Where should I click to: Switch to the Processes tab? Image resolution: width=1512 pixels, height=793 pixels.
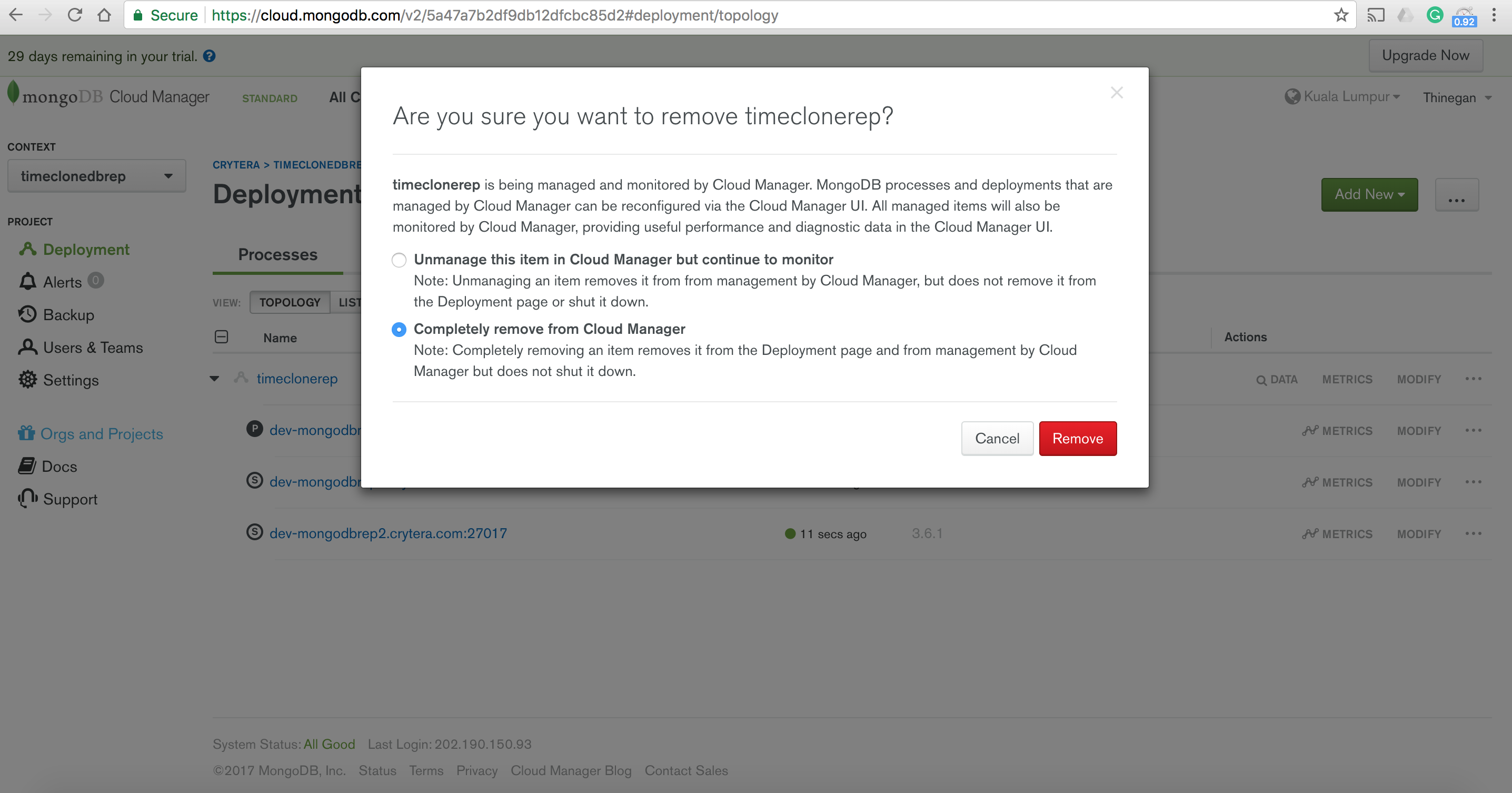(277, 255)
